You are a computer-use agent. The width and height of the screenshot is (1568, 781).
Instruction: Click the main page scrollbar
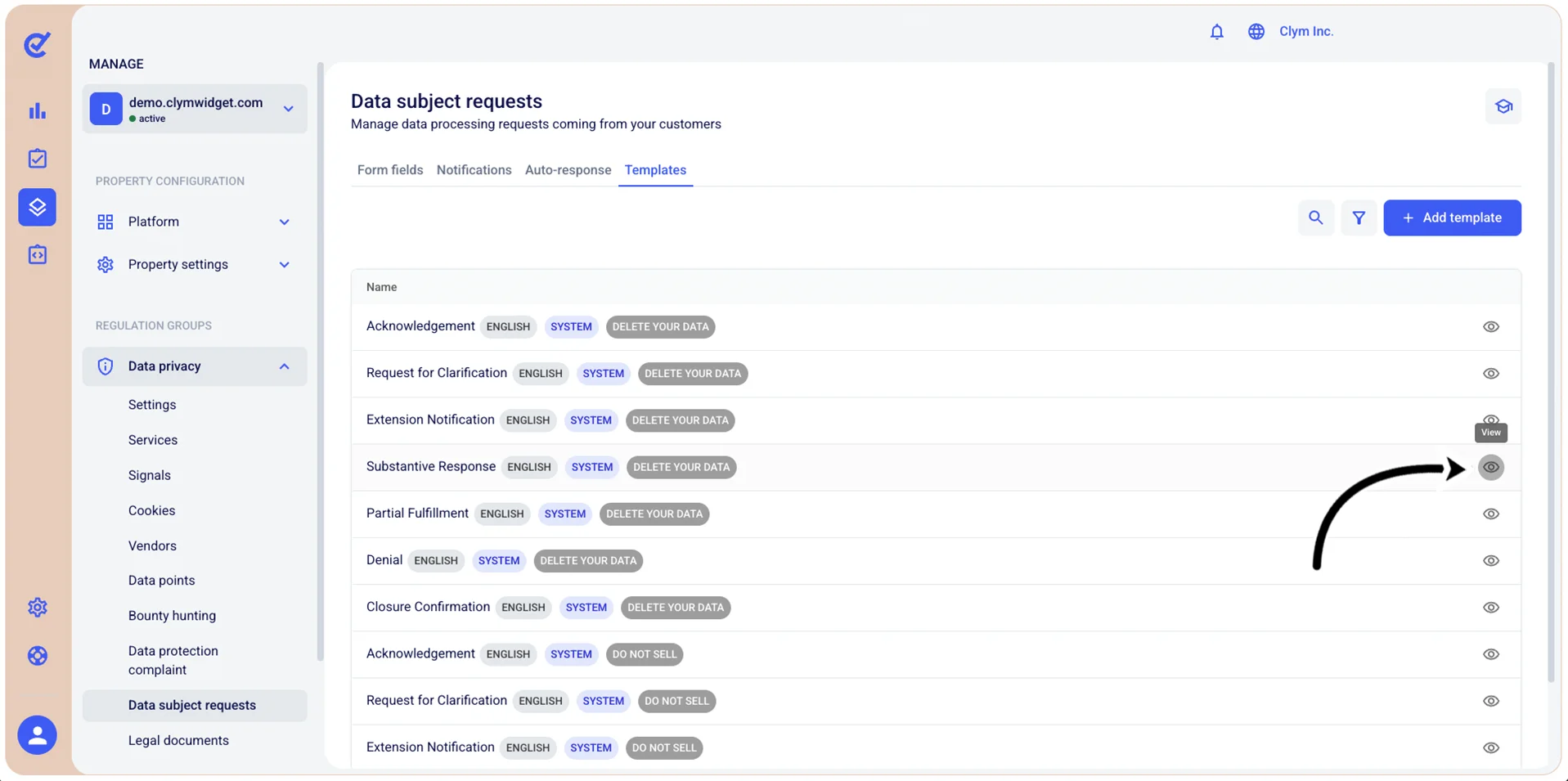click(1551, 372)
